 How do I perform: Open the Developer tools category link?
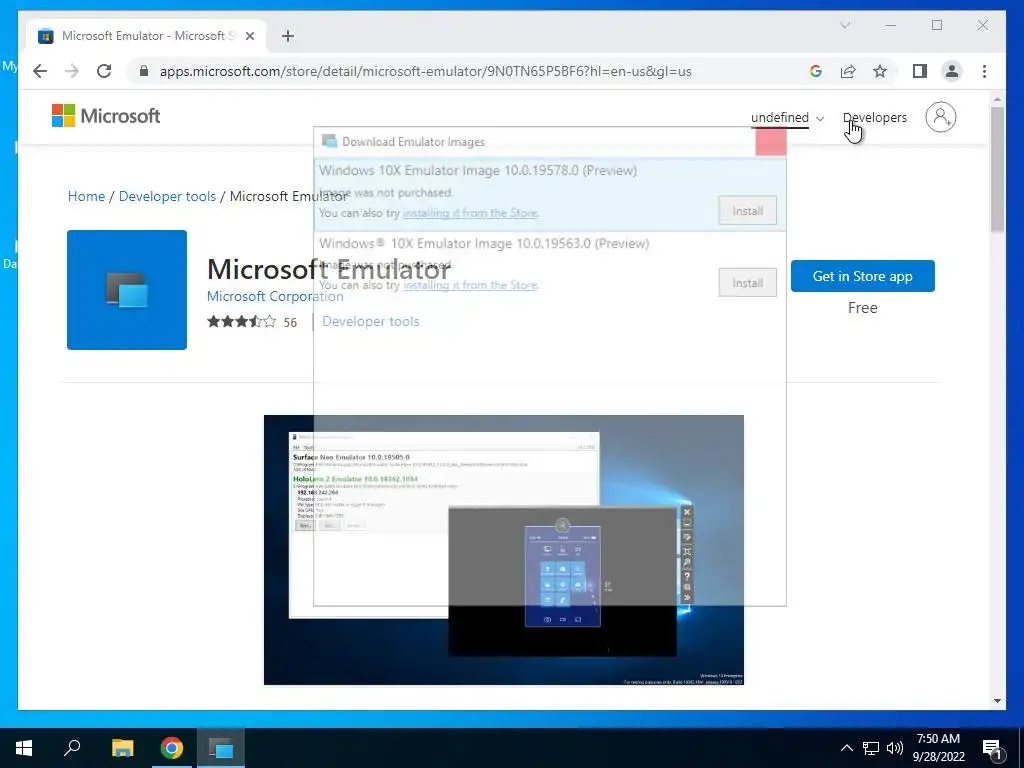pos(370,321)
